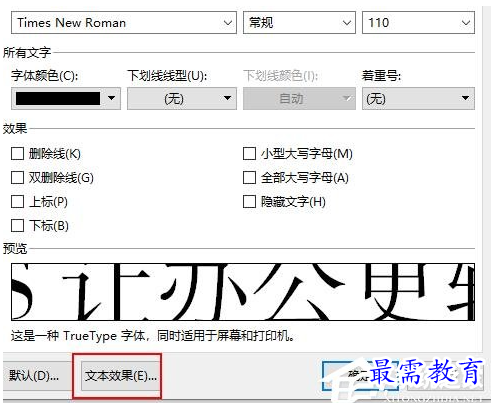Screen dimensions: 491x403
Task: Enable the 双删除线(G) checkbox
Action: (17, 178)
